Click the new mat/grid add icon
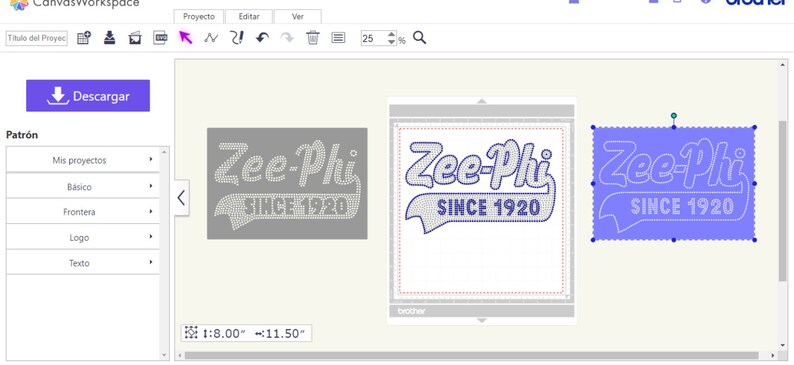The height and width of the screenshot is (365, 794). pyautogui.click(x=84, y=38)
